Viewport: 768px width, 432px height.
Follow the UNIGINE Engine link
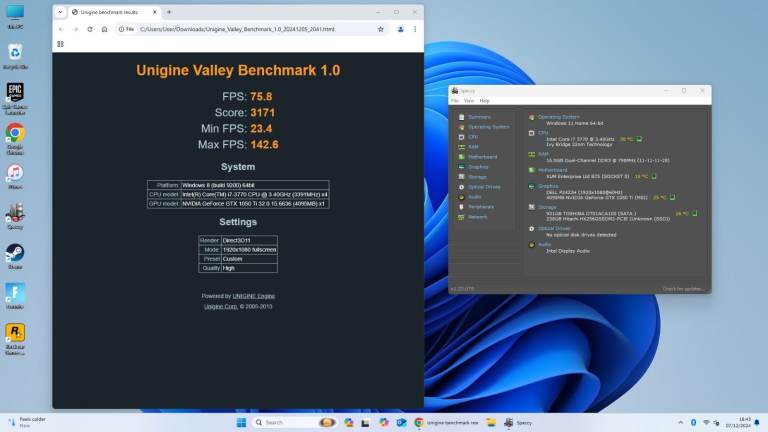(253, 296)
